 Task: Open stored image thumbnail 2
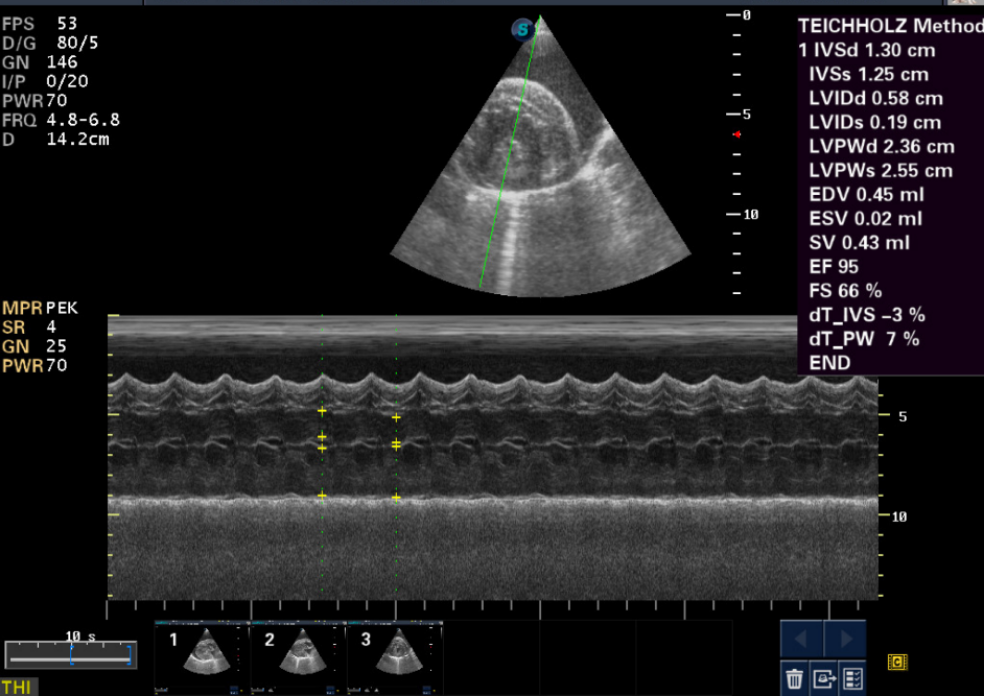(x=299, y=657)
